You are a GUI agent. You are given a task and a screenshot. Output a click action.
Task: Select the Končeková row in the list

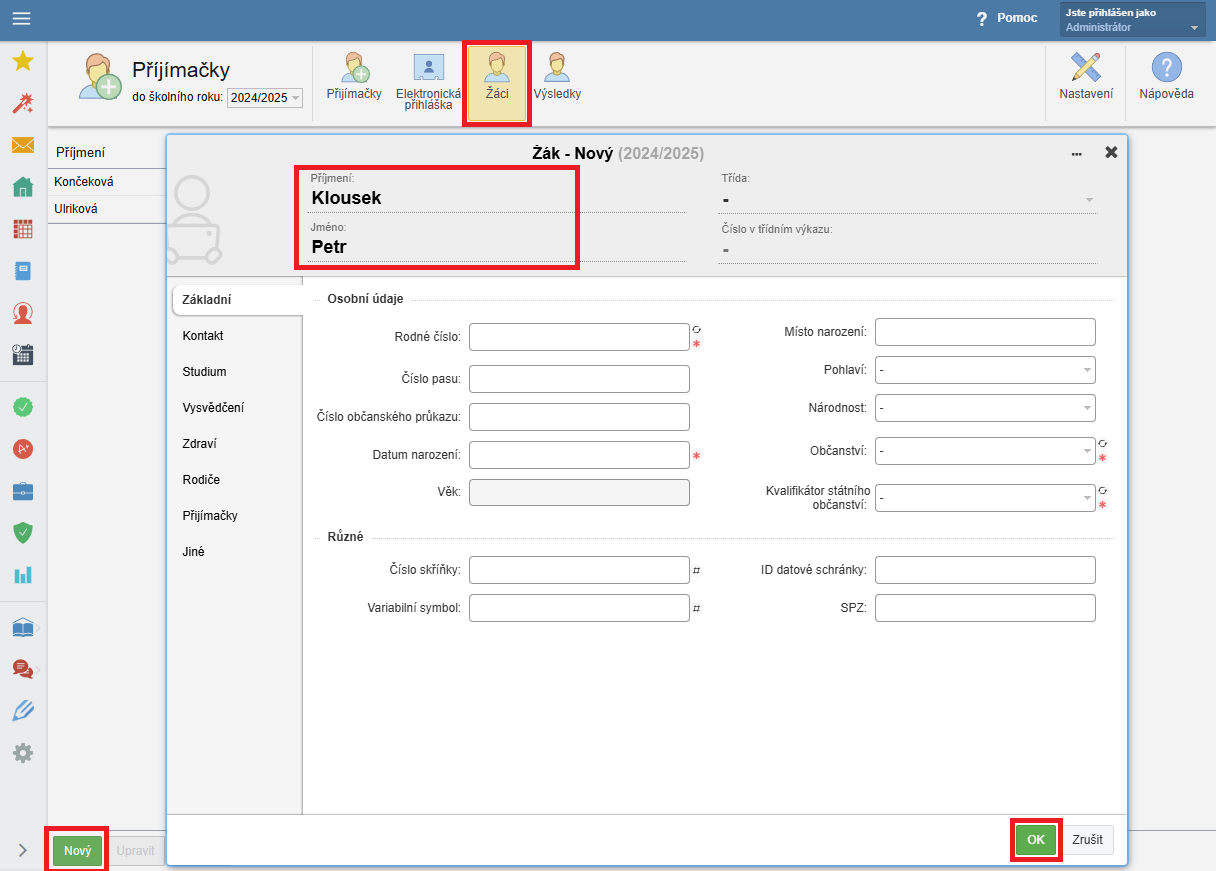(107, 182)
